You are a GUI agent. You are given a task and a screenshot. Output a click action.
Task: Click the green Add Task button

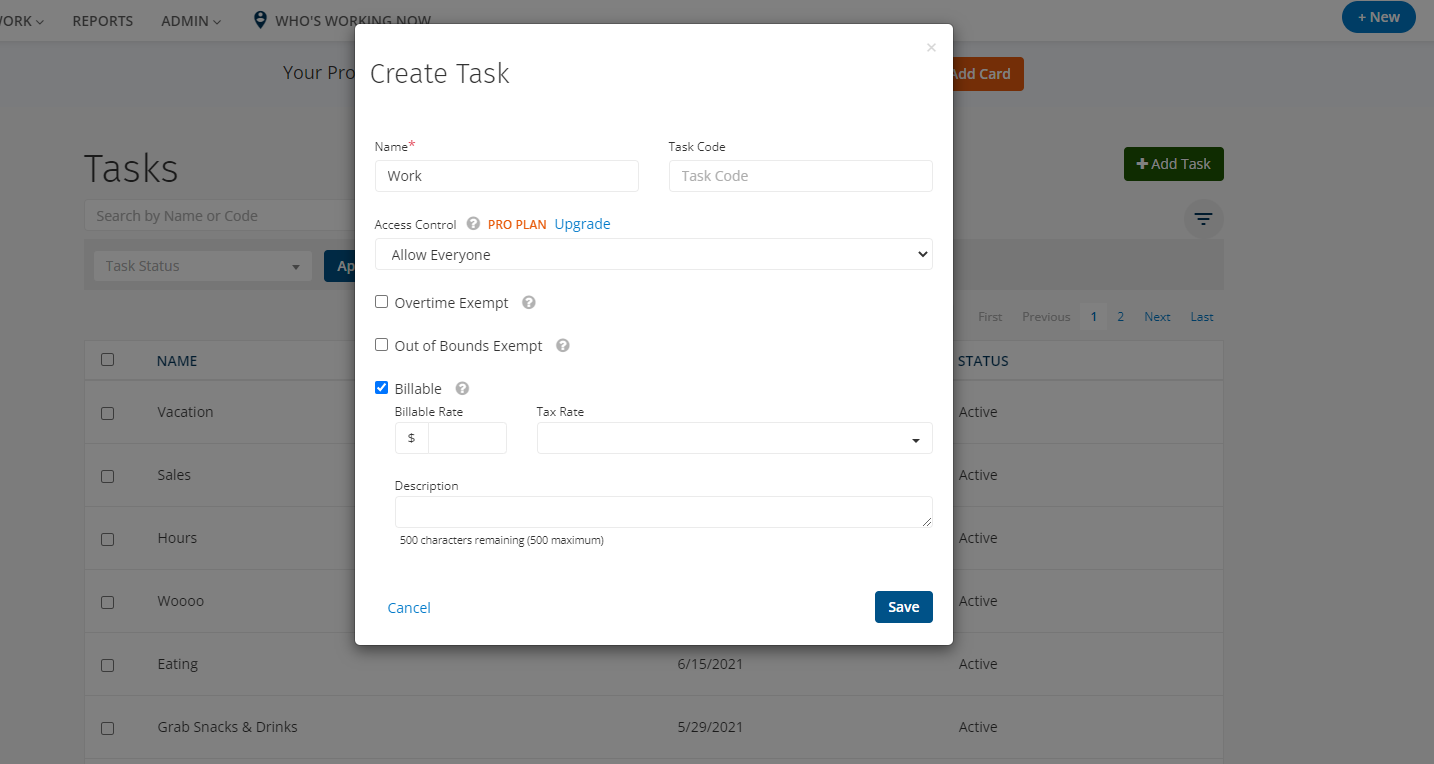1174,164
